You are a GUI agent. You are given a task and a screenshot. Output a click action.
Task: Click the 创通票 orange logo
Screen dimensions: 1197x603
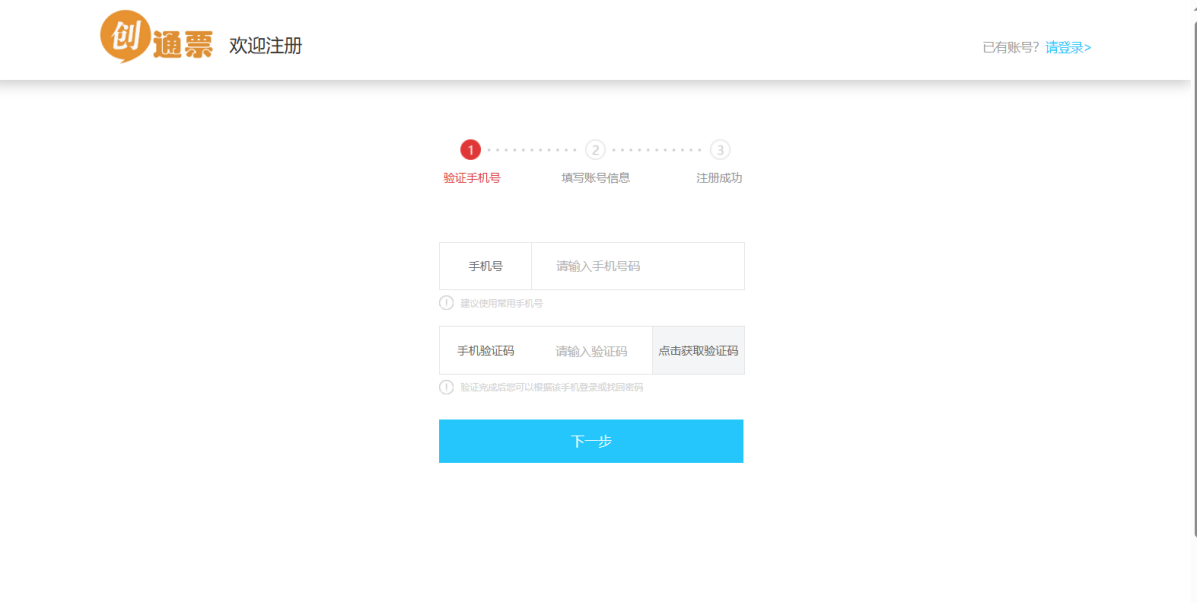click(156, 37)
